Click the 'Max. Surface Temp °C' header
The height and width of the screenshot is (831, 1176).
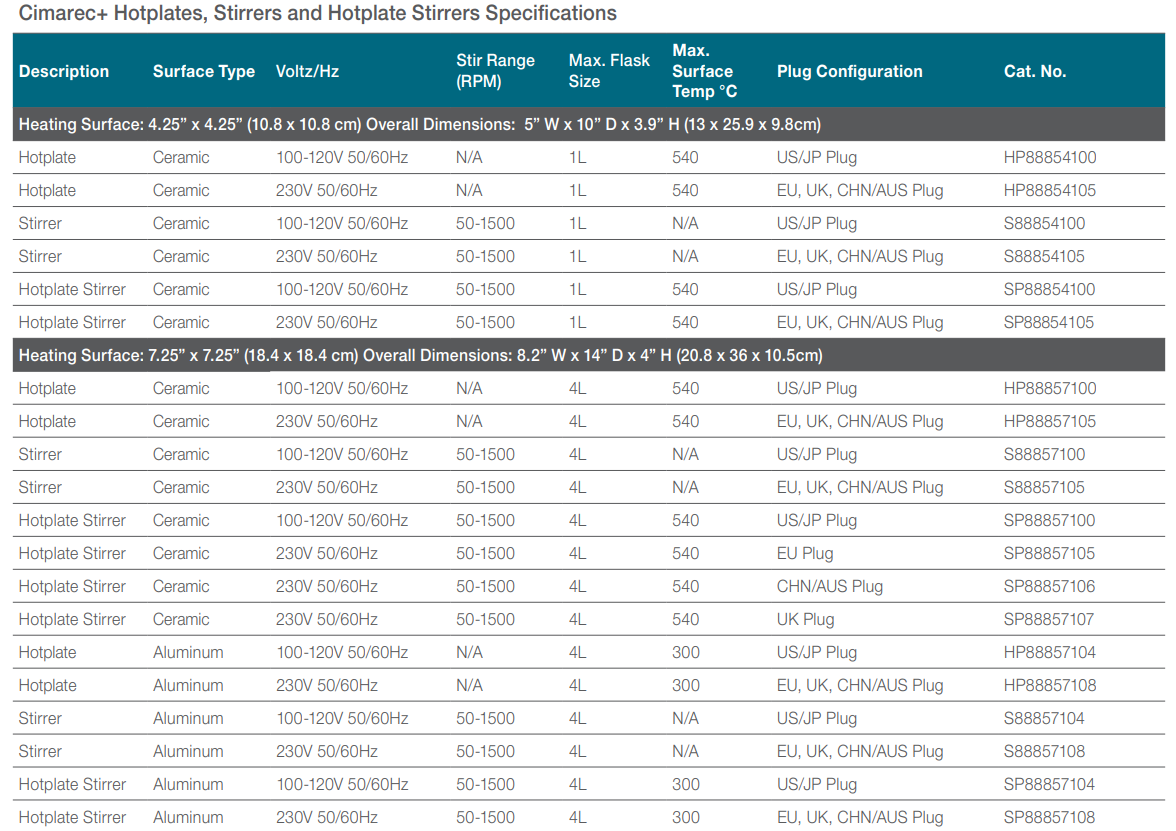click(x=705, y=70)
